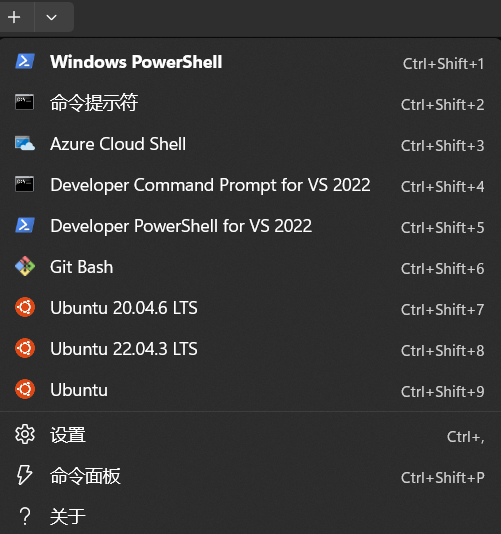Select the Windows PowerShell menu entry
Viewport: 501px width, 534px height.
pos(250,62)
